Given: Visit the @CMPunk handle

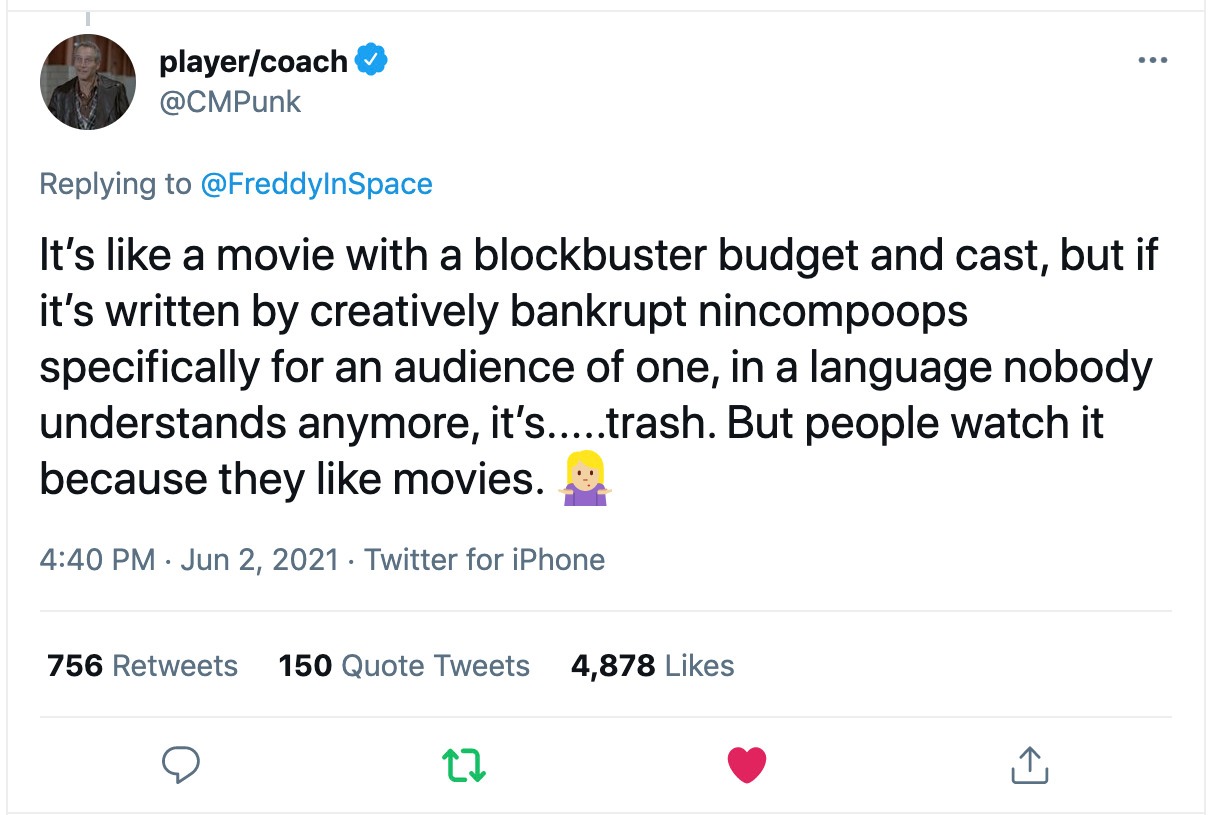Looking at the screenshot, I should tap(230, 101).
